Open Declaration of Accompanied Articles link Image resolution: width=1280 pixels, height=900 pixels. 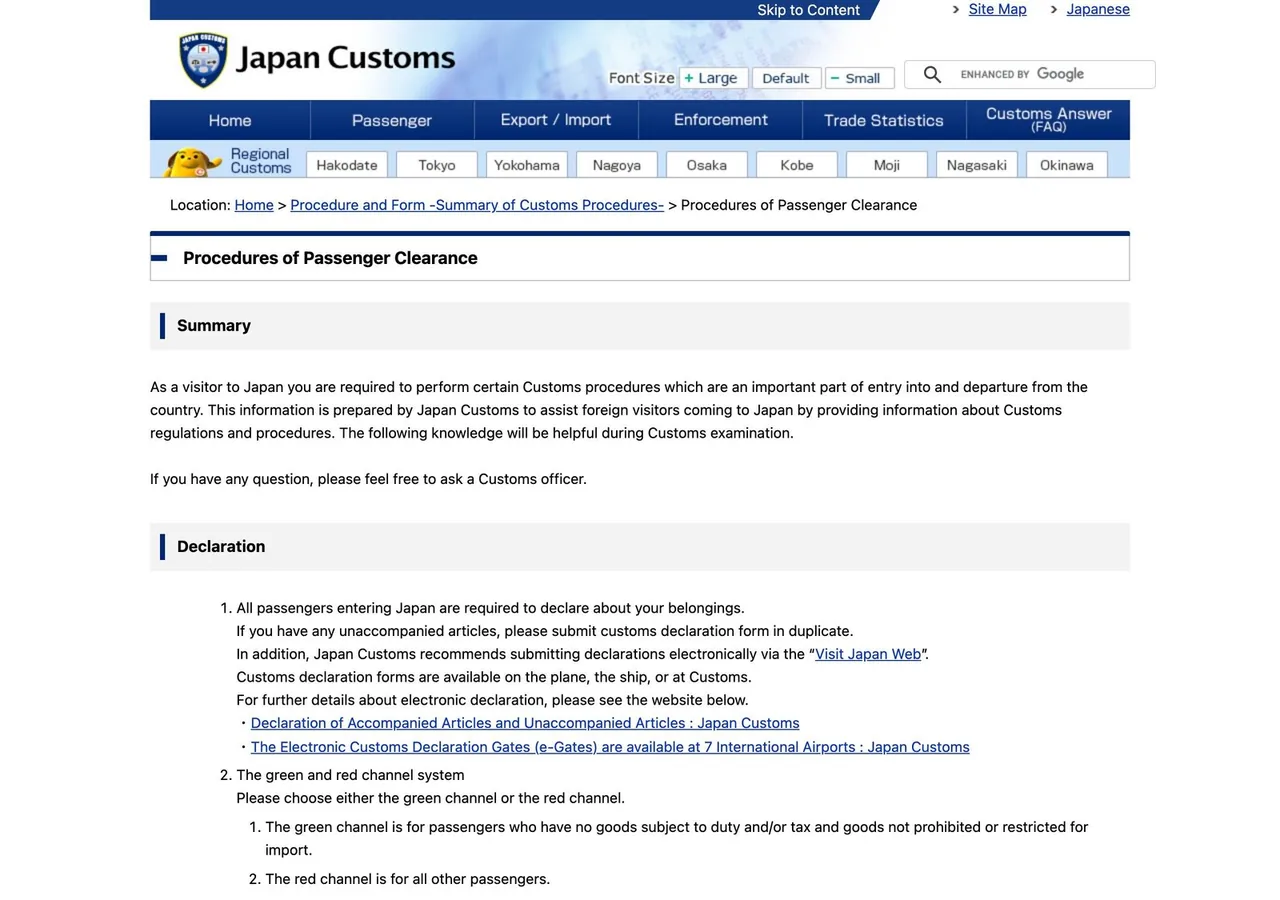525,723
